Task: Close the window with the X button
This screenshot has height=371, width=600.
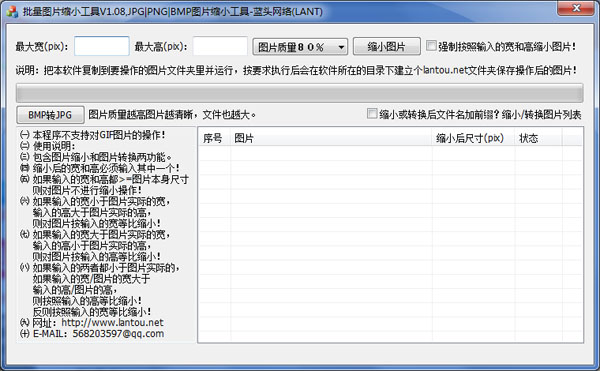Action: [x=576, y=8]
